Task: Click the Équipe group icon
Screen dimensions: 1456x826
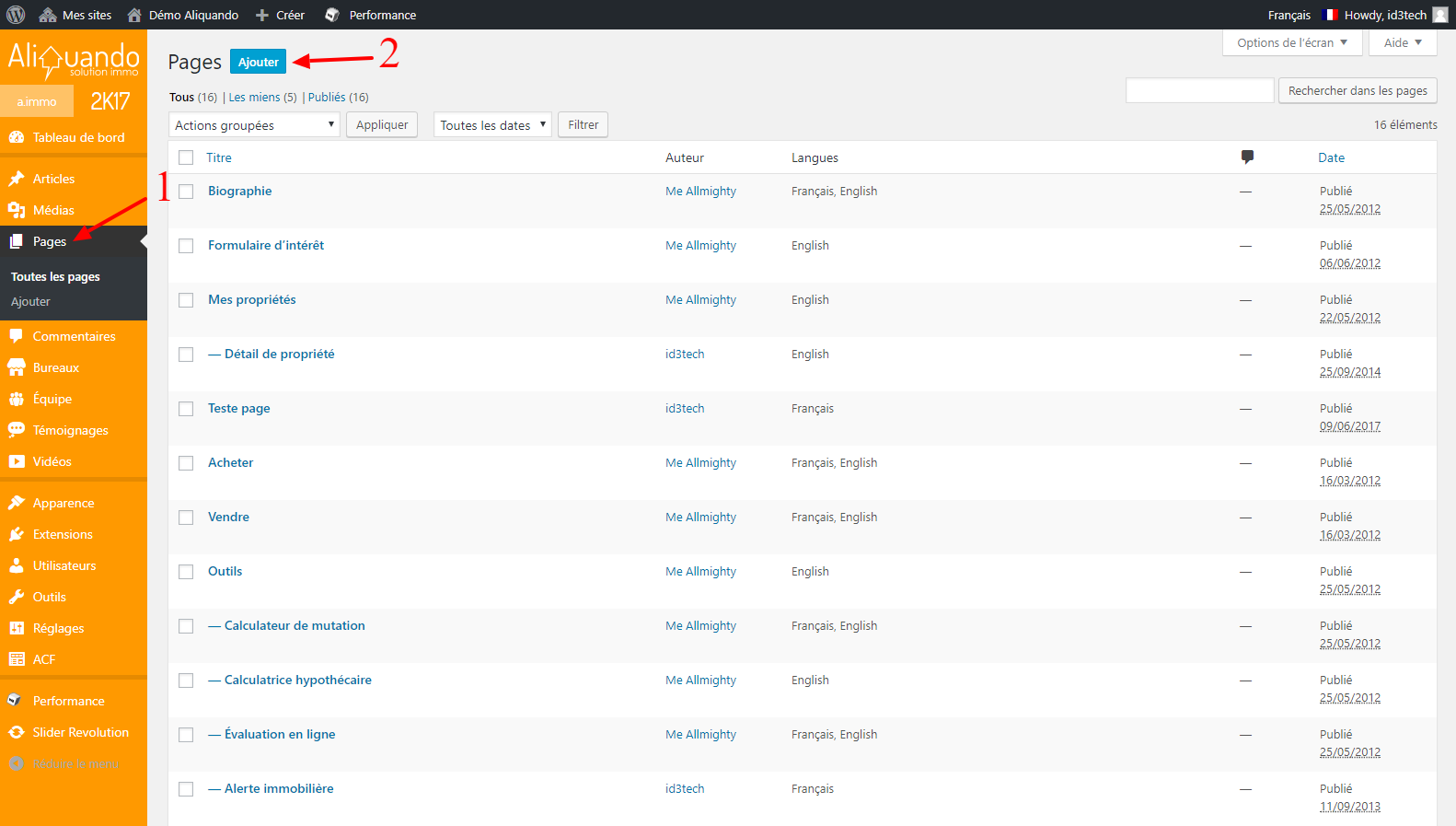Action: click(x=17, y=399)
